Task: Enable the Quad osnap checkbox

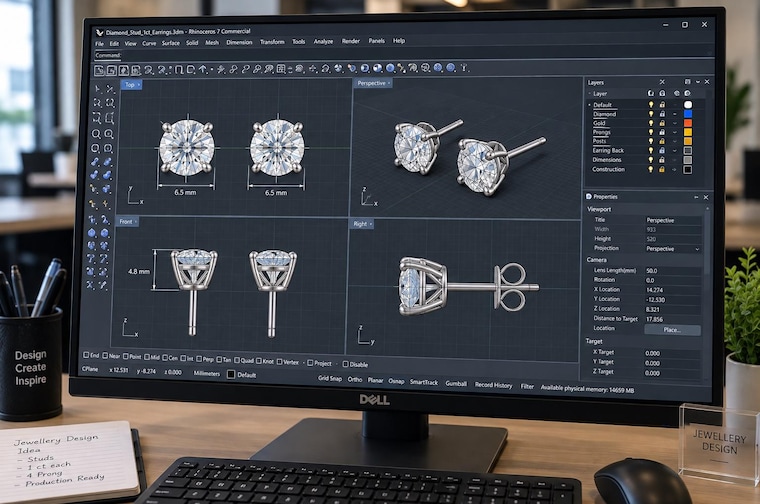Action: [x=237, y=360]
